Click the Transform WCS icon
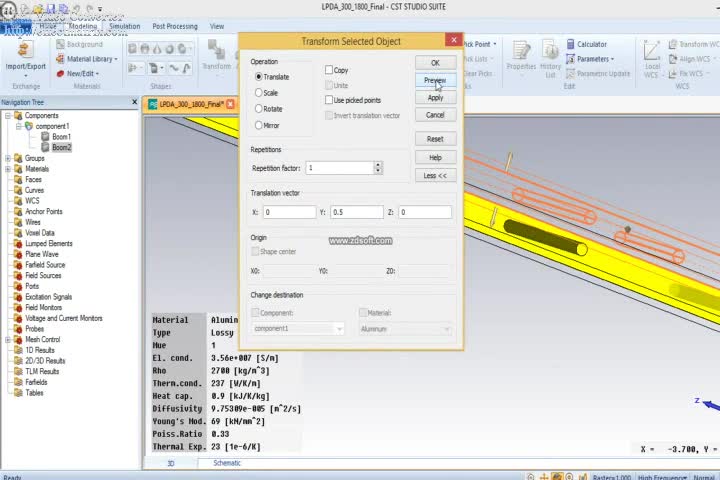This screenshot has height=480, width=720. [673, 44]
